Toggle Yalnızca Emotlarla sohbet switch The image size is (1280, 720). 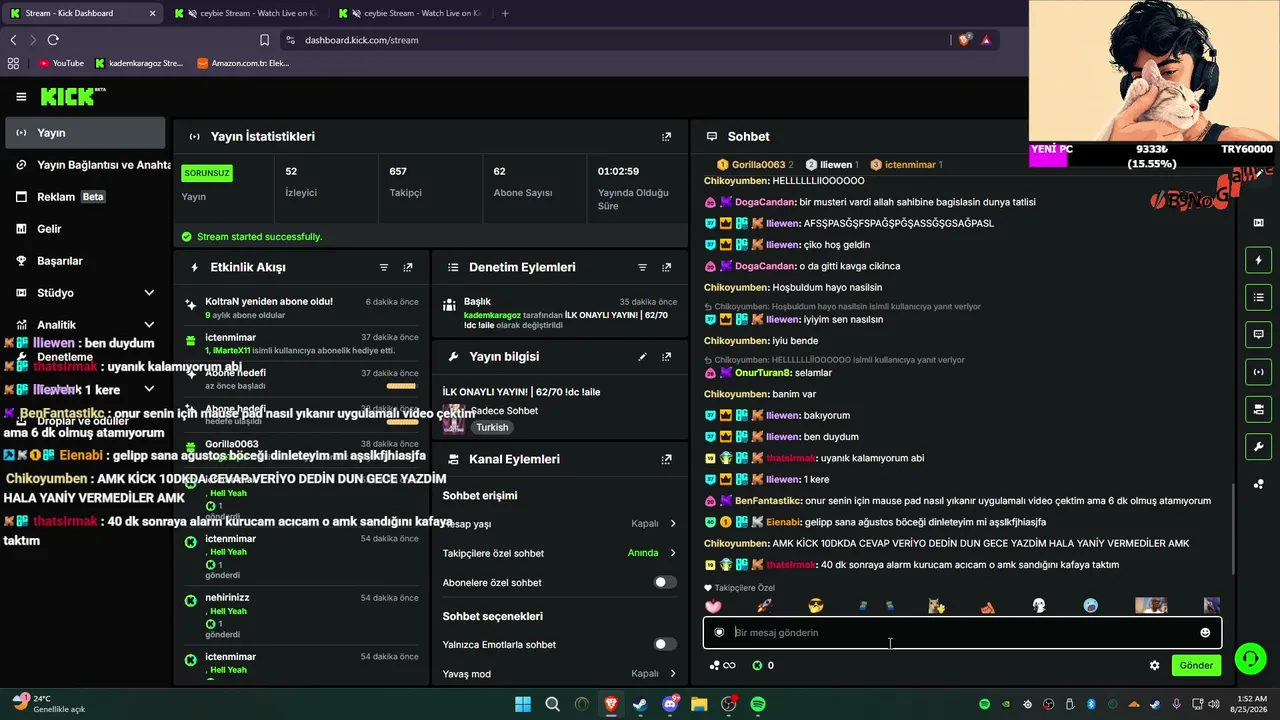665,645
